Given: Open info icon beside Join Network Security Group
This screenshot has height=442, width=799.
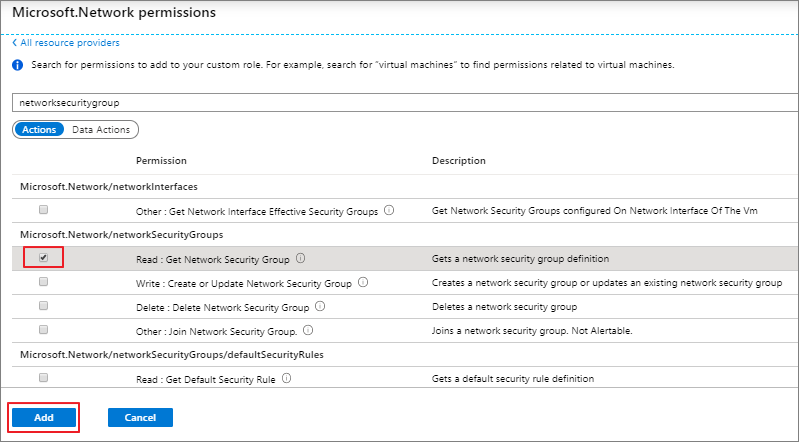Looking at the screenshot, I should point(308,330).
